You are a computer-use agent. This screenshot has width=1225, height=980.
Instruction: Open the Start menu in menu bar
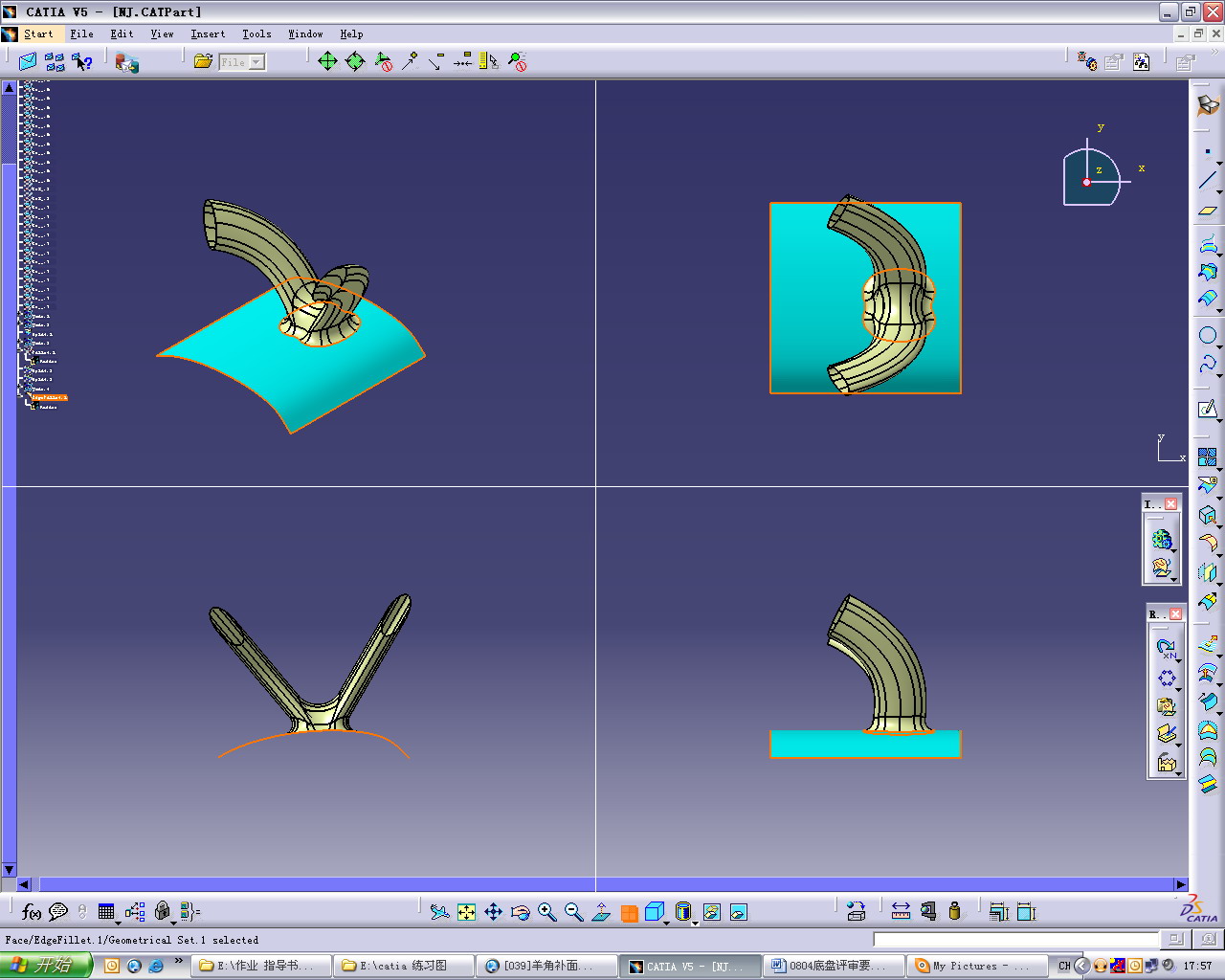(x=38, y=33)
